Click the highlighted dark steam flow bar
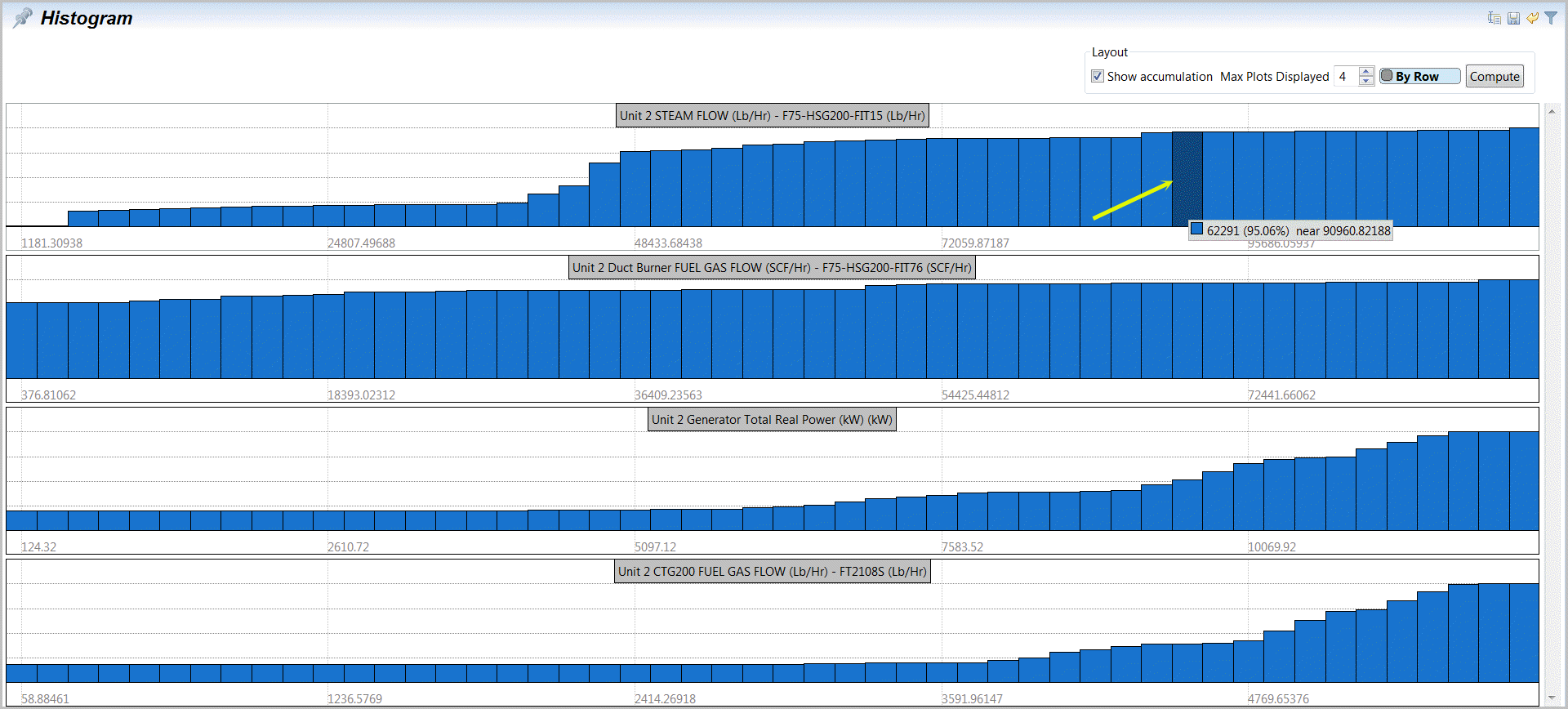 (x=1187, y=179)
